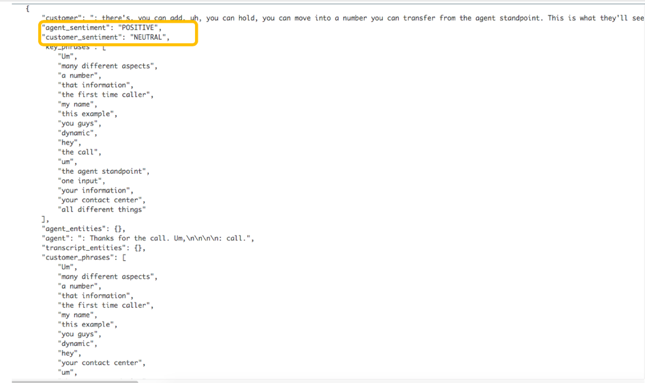Click "a number" in the customer_phrases list

point(79,286)
